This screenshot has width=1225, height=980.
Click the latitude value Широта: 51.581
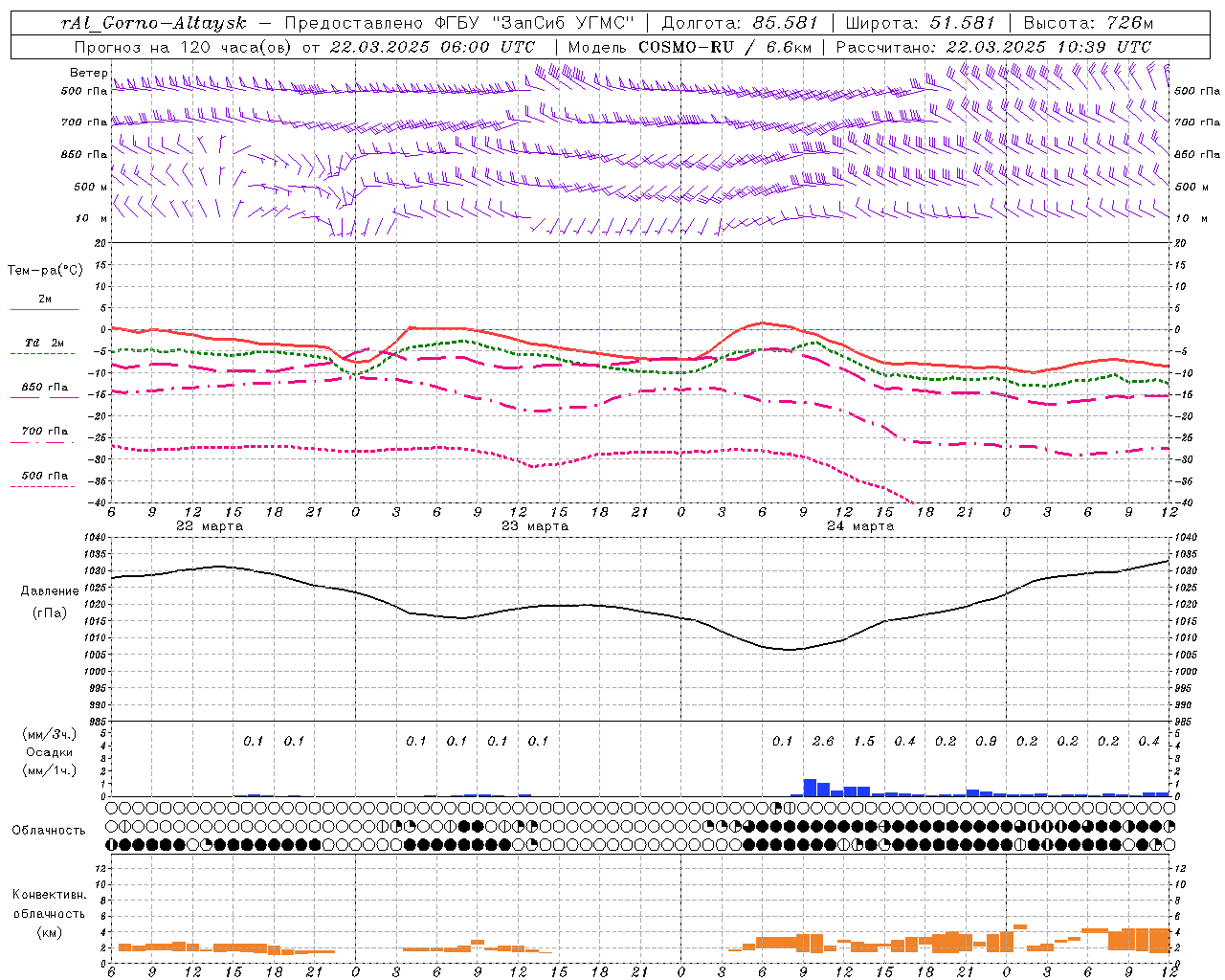(x=920, y=23)
